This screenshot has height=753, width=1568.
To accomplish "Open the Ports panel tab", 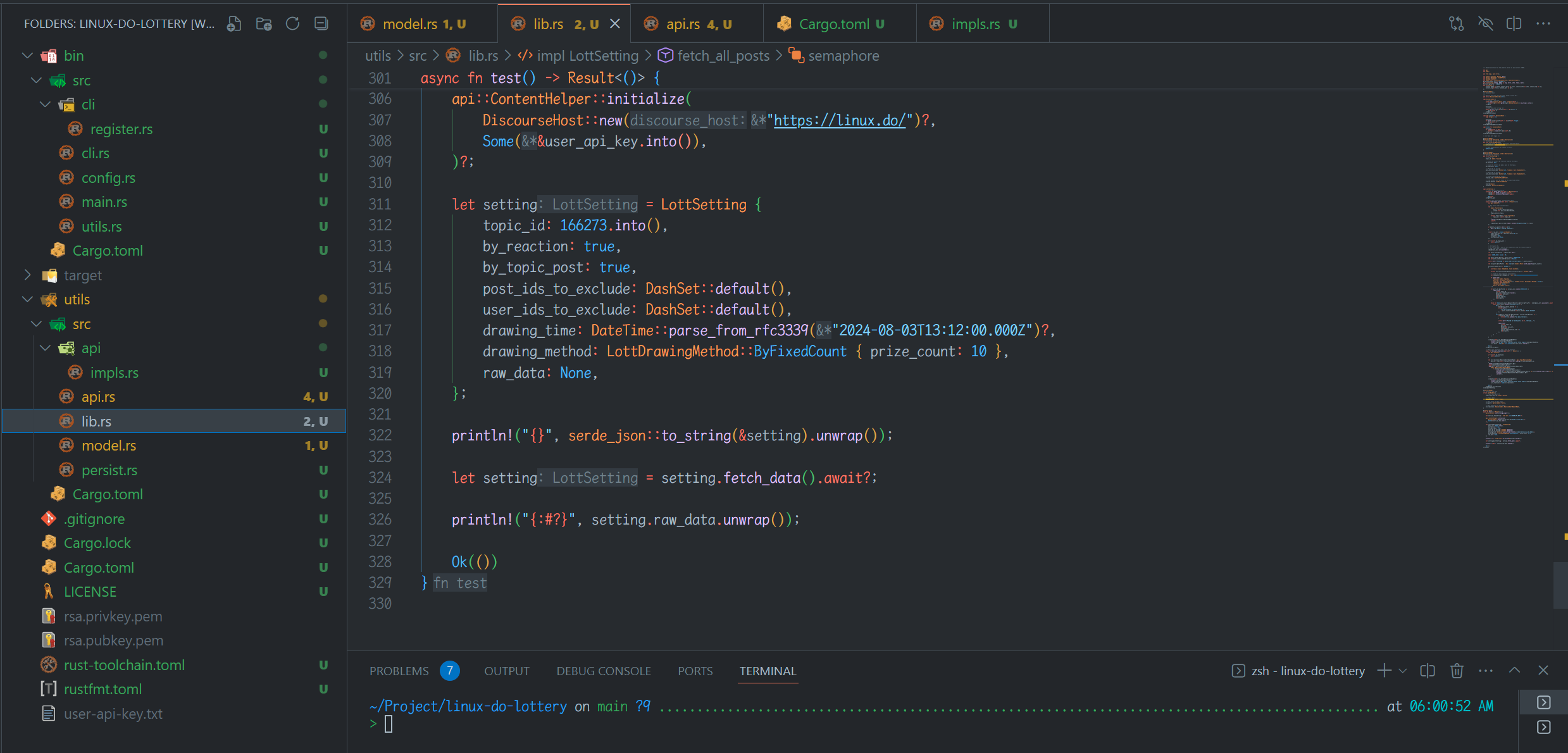I will pos(695,671).
